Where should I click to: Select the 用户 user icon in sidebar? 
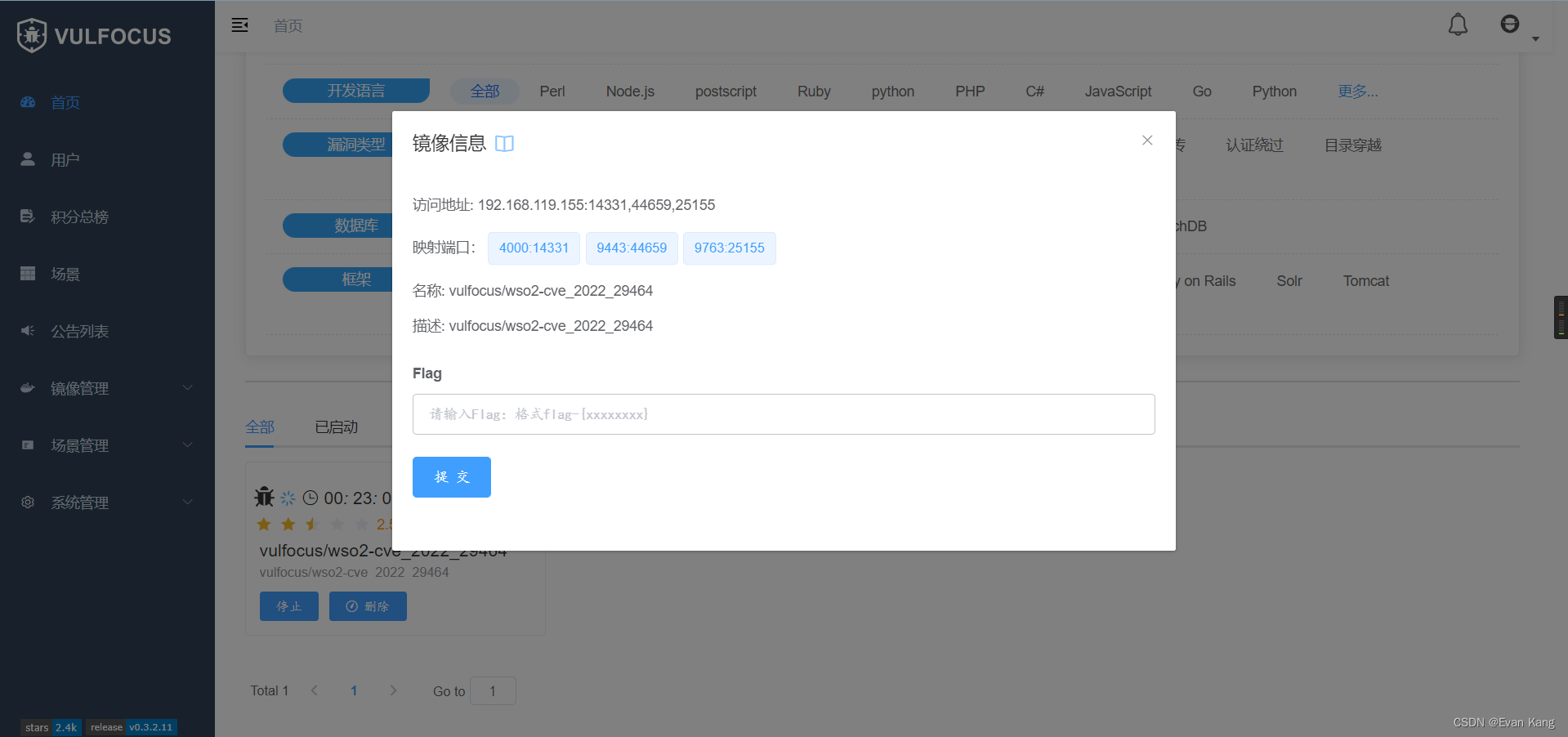(x=28, y=159)
